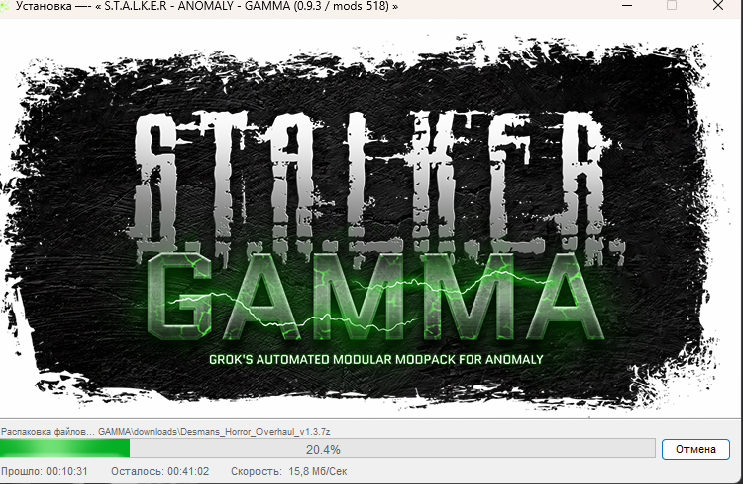Click the unpacking path Desmans_Horror_Overhaul_v1.3.7z
The image size is (743, 484).
214,432
